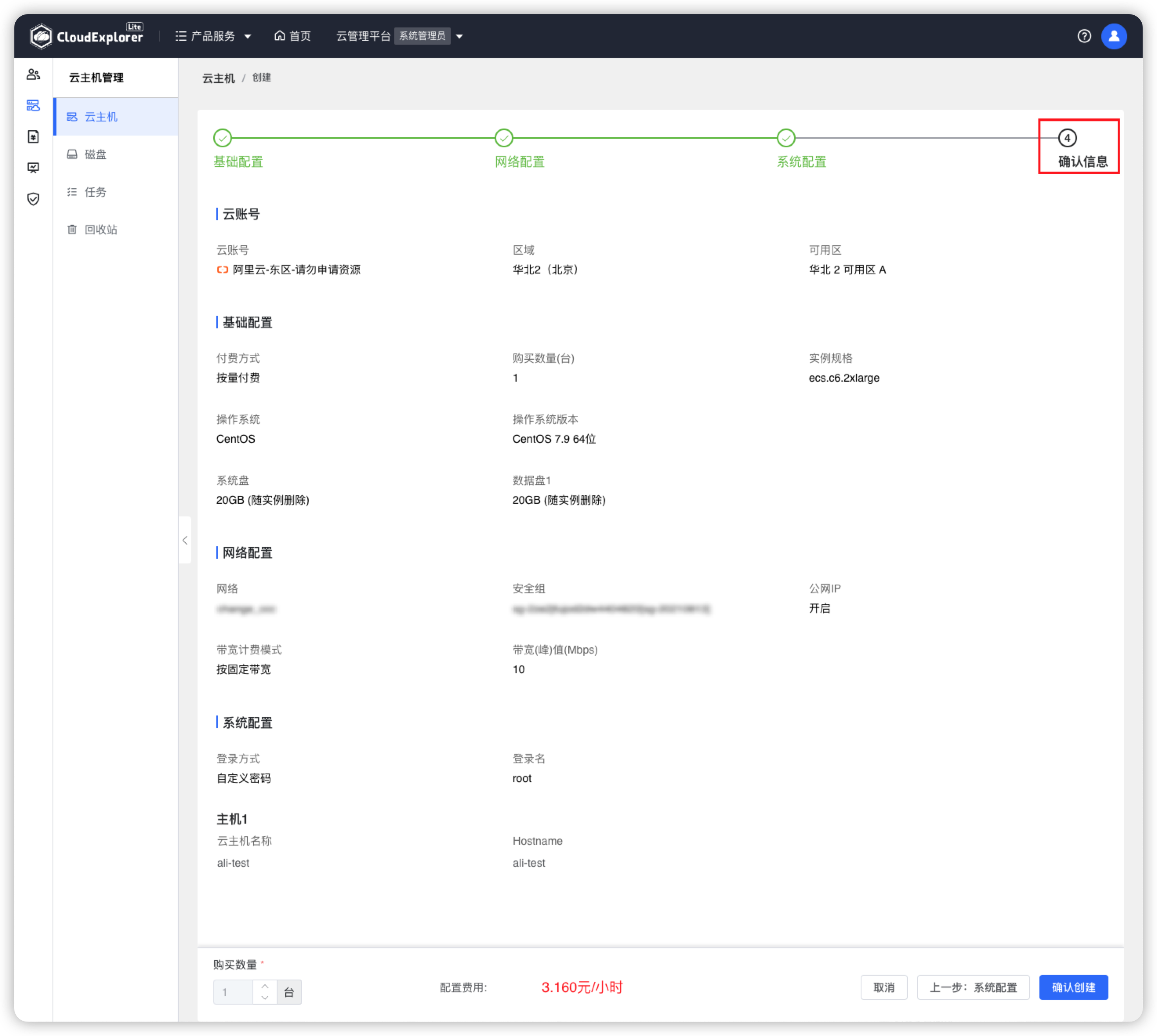Click the 3.160元/小时 price text

click(x=582, y=988)
